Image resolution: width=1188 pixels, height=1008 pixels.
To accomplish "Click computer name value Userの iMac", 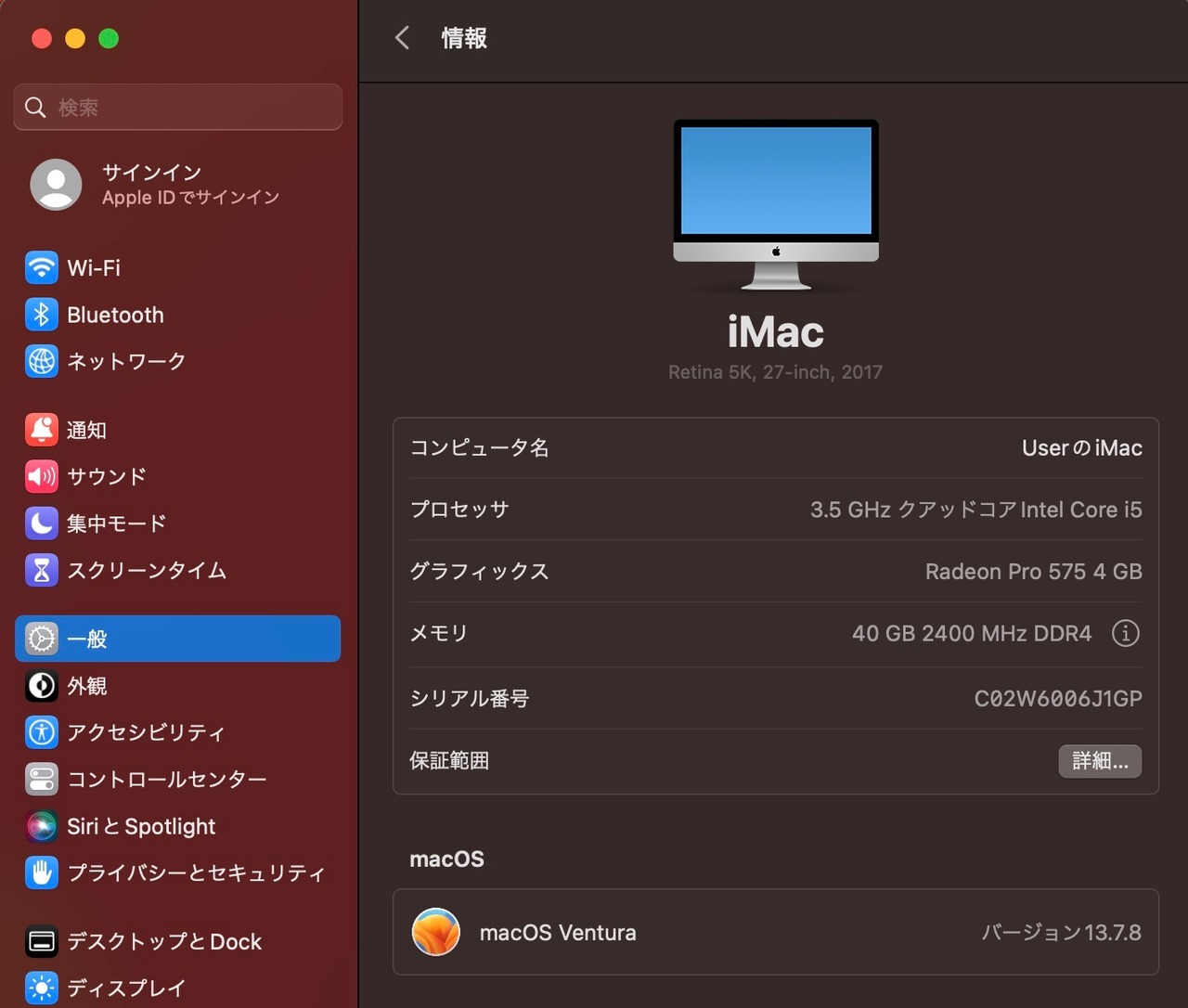I will [x=1082, y=448].
